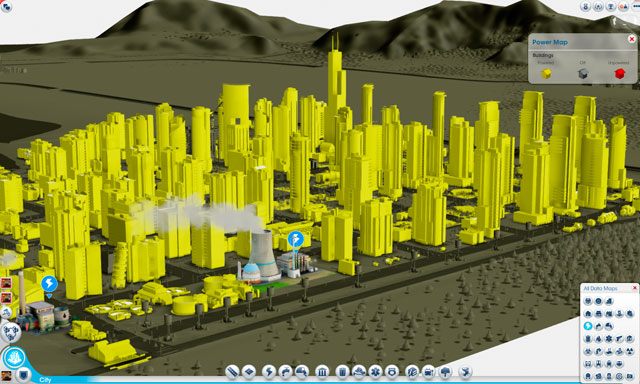Click the red Unpowered cube in legend
The height and width of the screenshot is (384, 640).
tap(620, 73)
